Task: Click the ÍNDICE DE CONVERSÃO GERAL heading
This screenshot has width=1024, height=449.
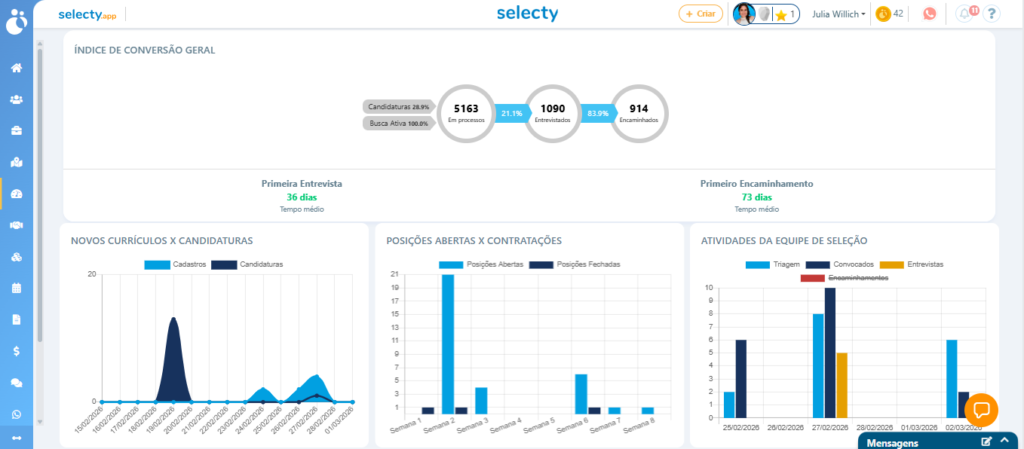Action: click(x=144, y=50)
